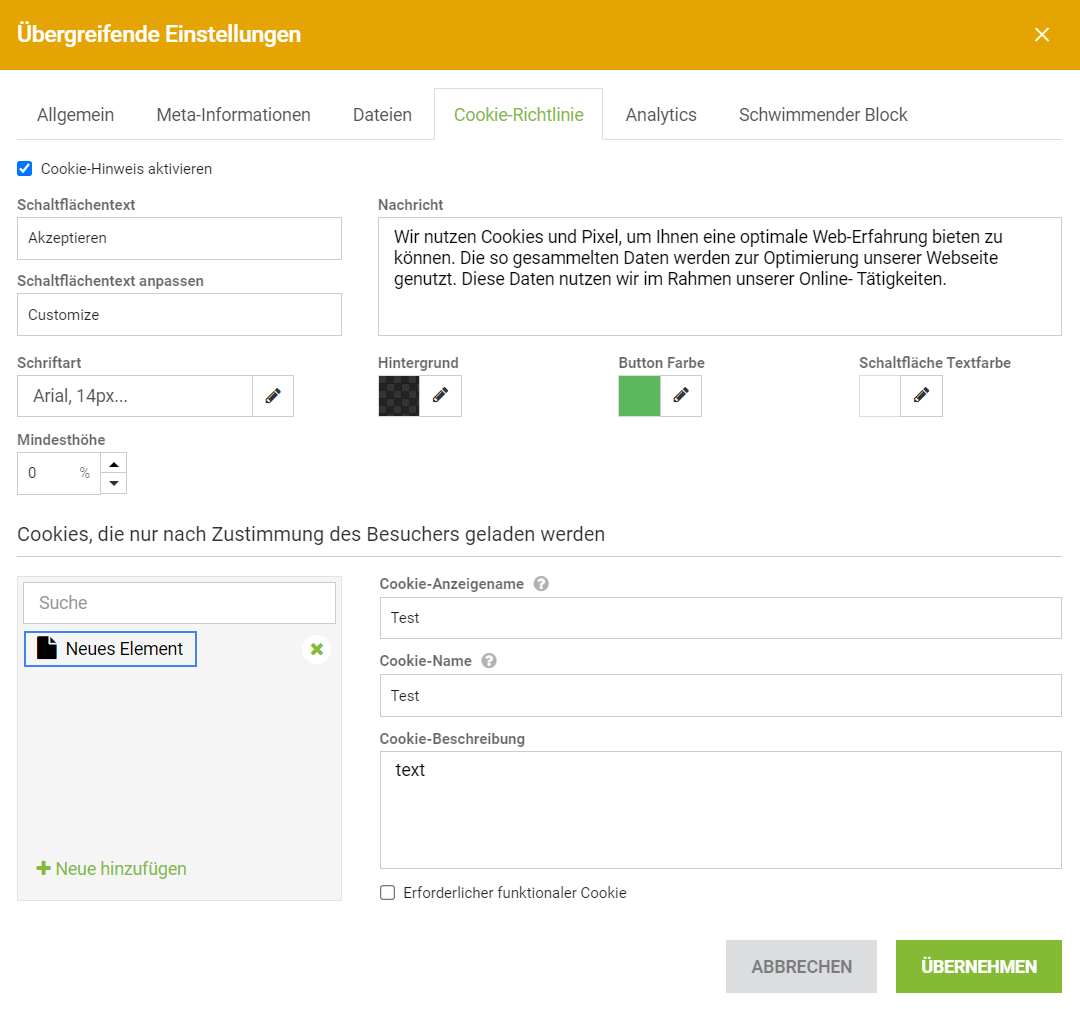Edit Schaltfläche Textfarbe via pencil icon

[921, 396]
